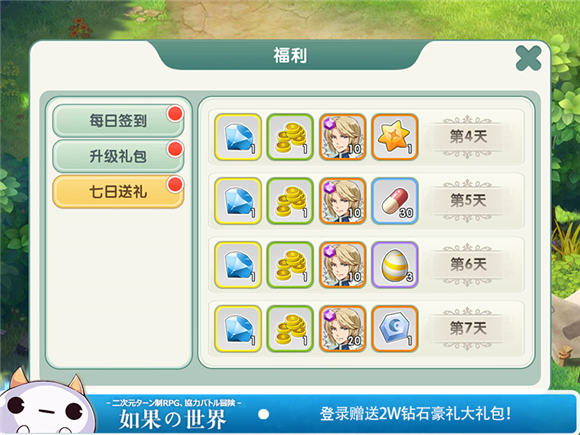Tap the white cat mascot in the banner
Image resolution: width=580 pixels, height=435 pixels.
(46, 403)
